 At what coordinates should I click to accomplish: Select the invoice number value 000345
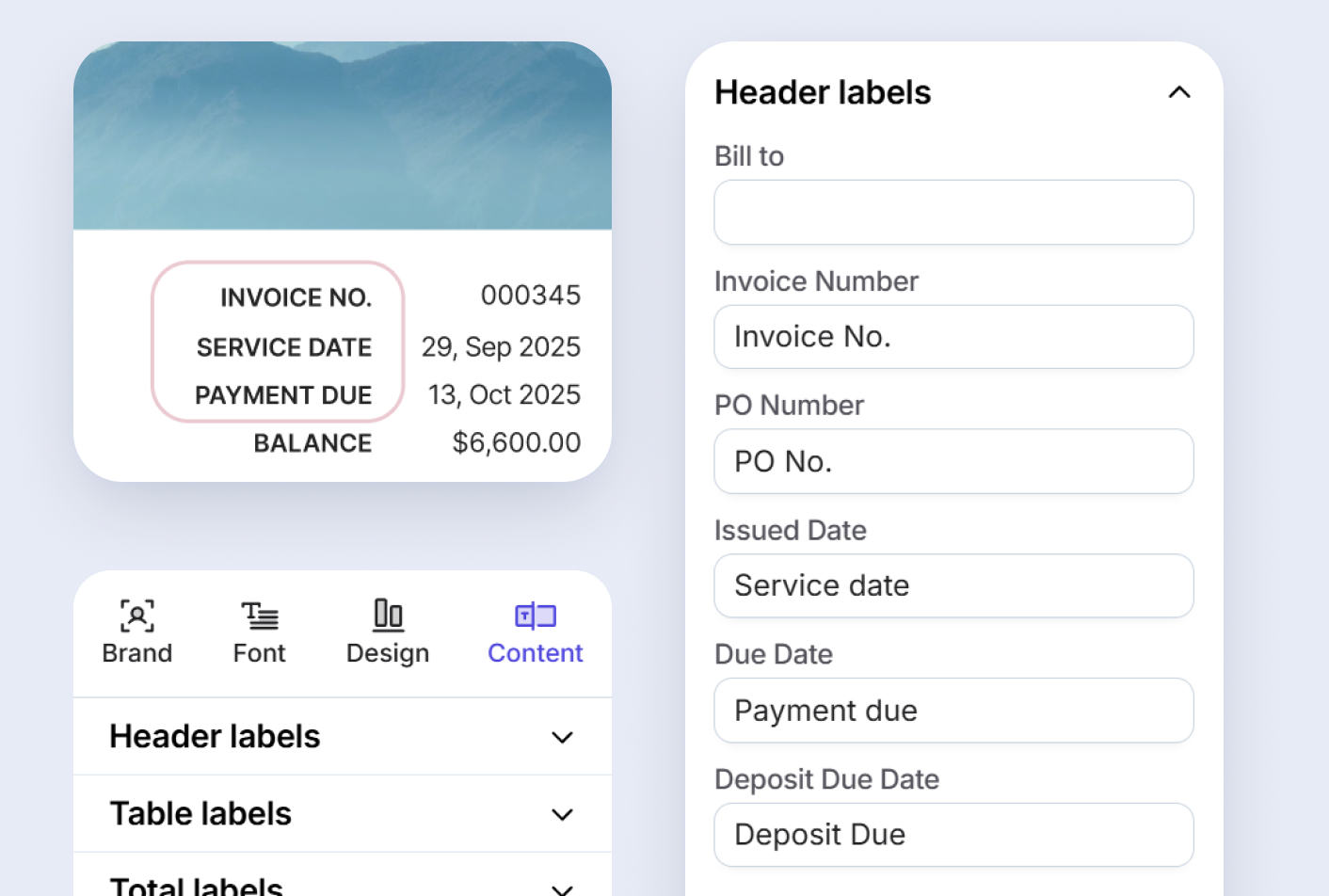(x=530, y=296)
